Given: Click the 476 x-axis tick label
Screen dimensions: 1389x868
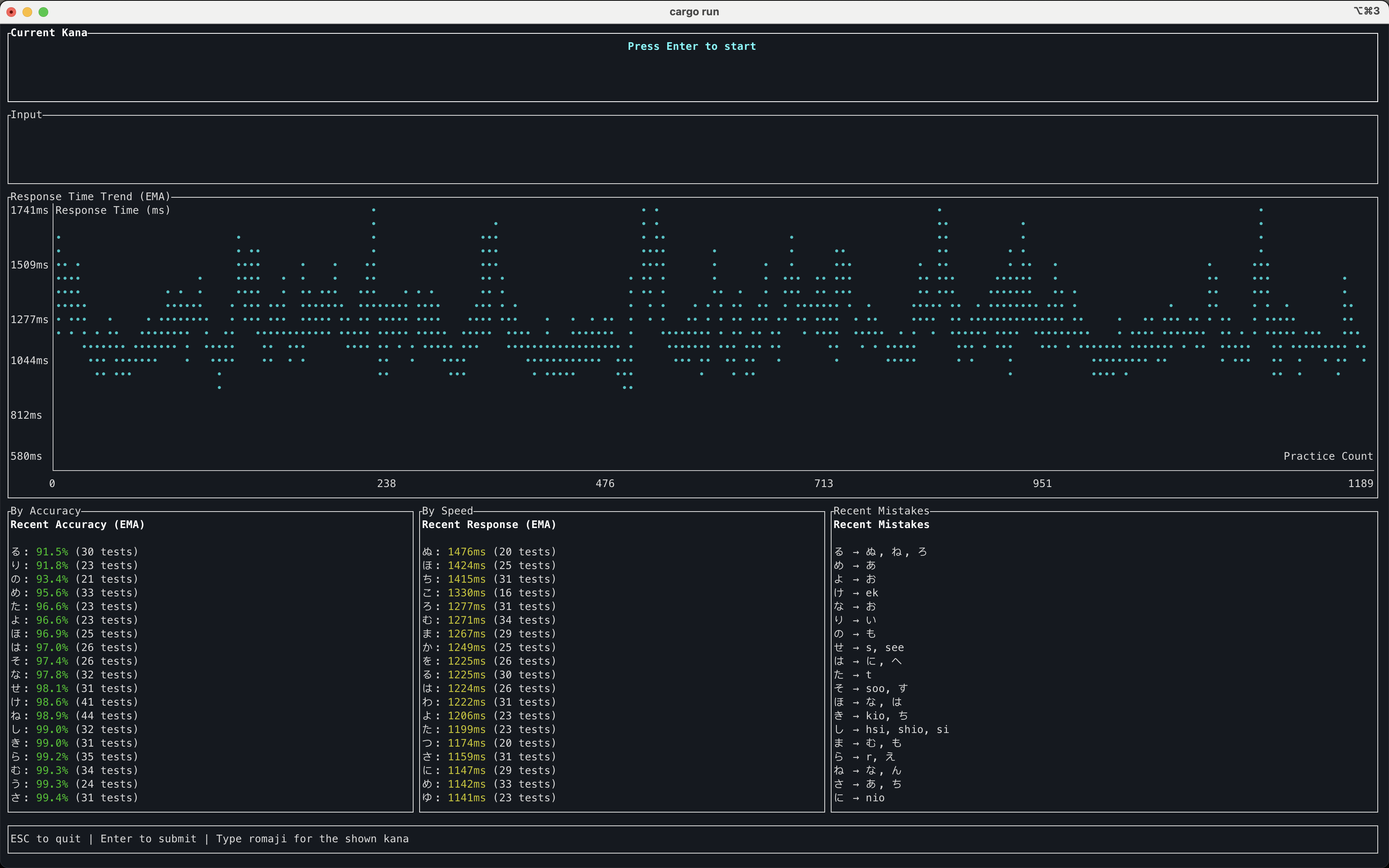Looking at the screenshot, I should 605,483.
